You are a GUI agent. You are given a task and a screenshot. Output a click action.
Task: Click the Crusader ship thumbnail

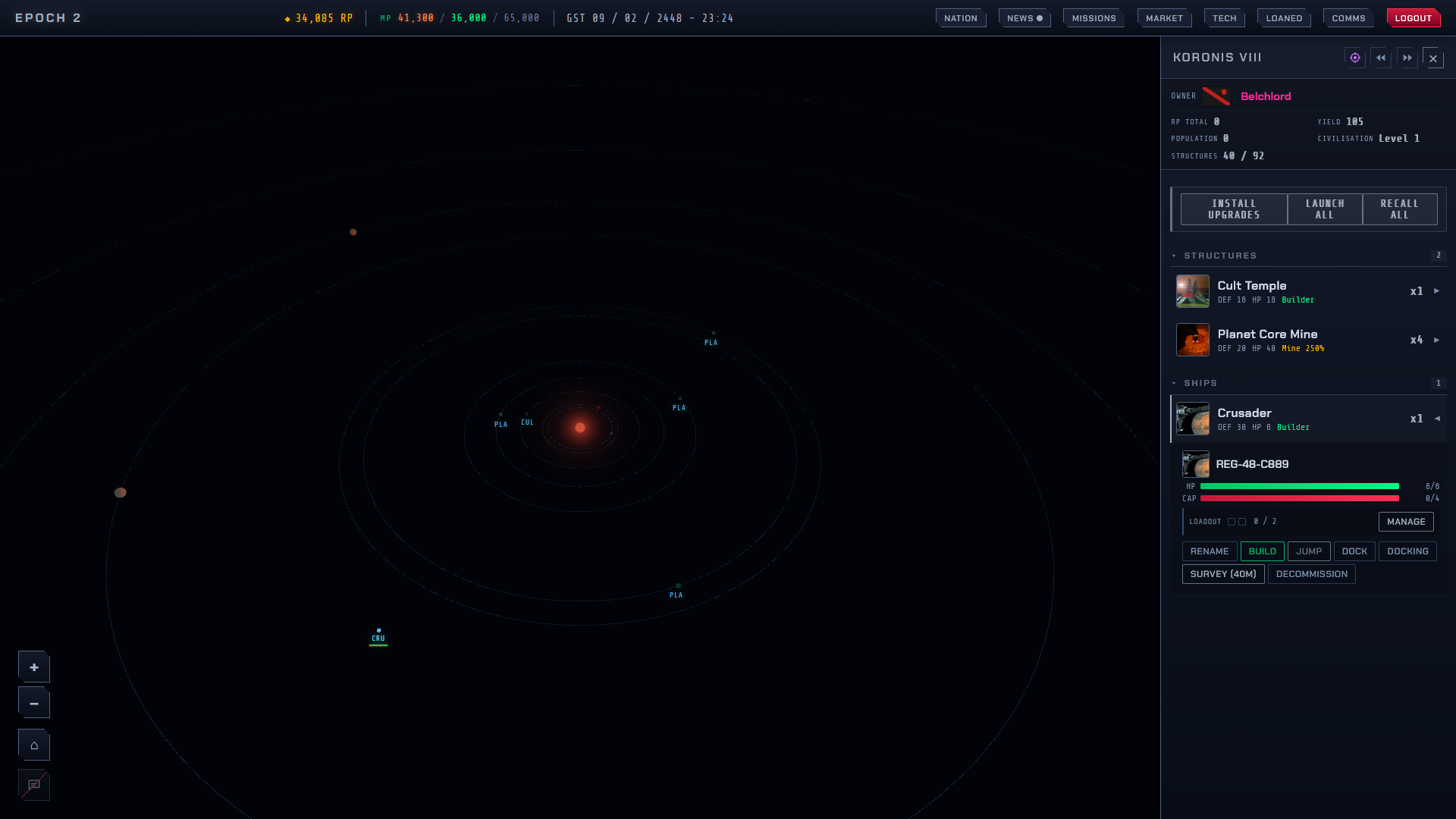1193,419
